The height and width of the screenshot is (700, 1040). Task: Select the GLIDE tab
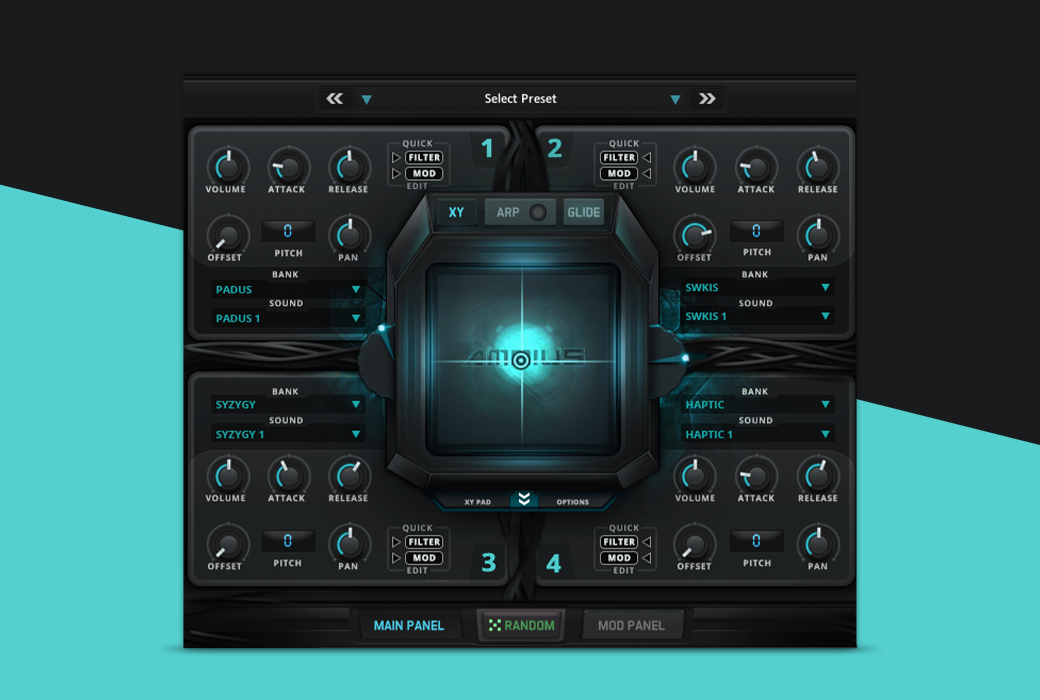coord(584,212)
